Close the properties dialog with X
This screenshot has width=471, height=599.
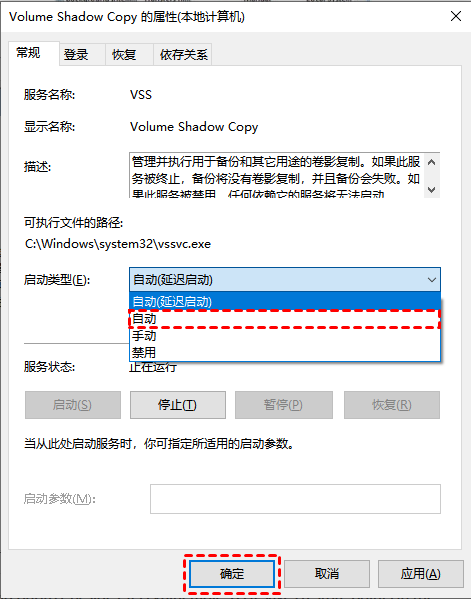[x=456, y=16]
